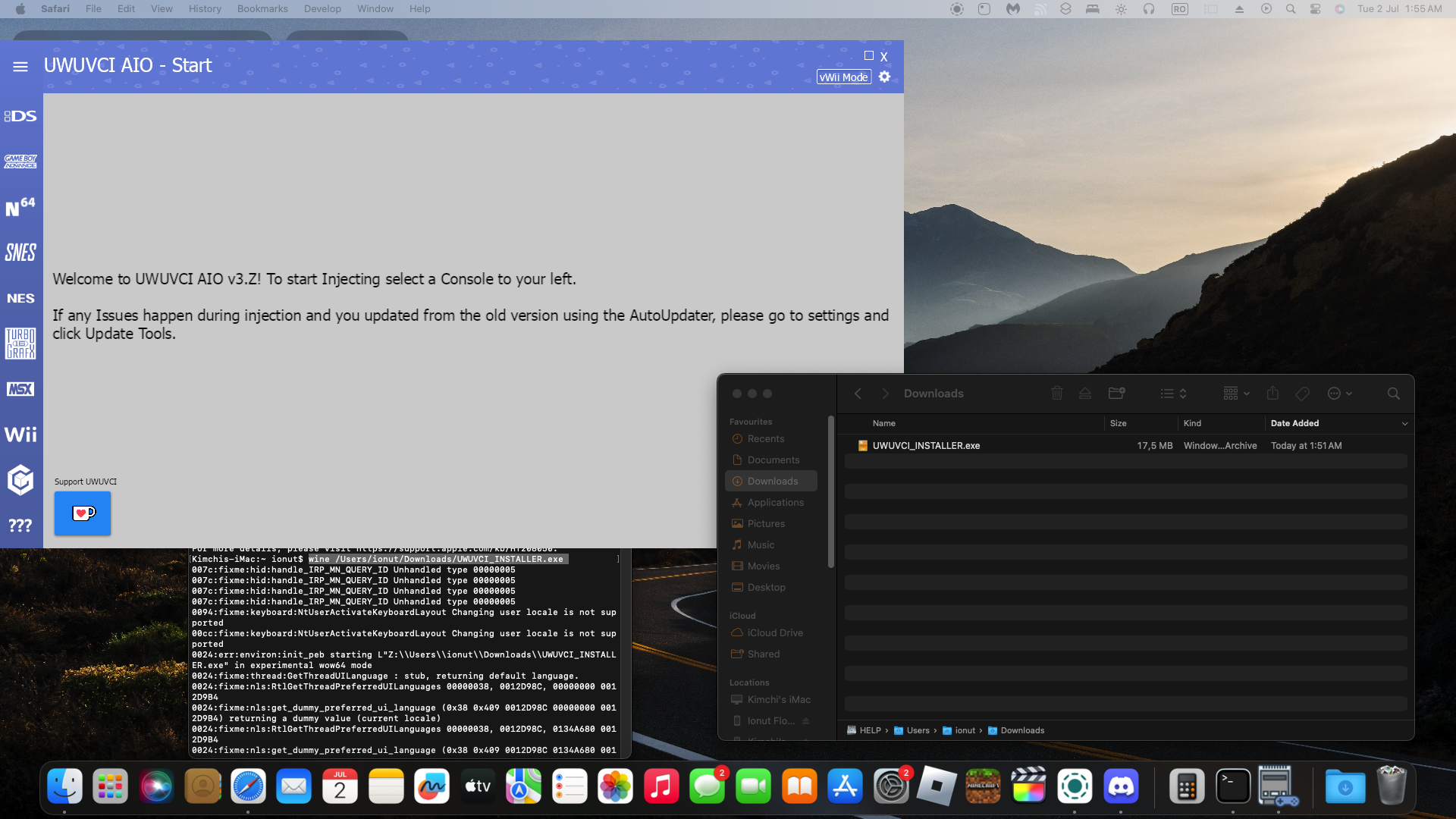Click the Finder sidebar scrollbar
The image size is (1456, 819).
click(831, 492)
